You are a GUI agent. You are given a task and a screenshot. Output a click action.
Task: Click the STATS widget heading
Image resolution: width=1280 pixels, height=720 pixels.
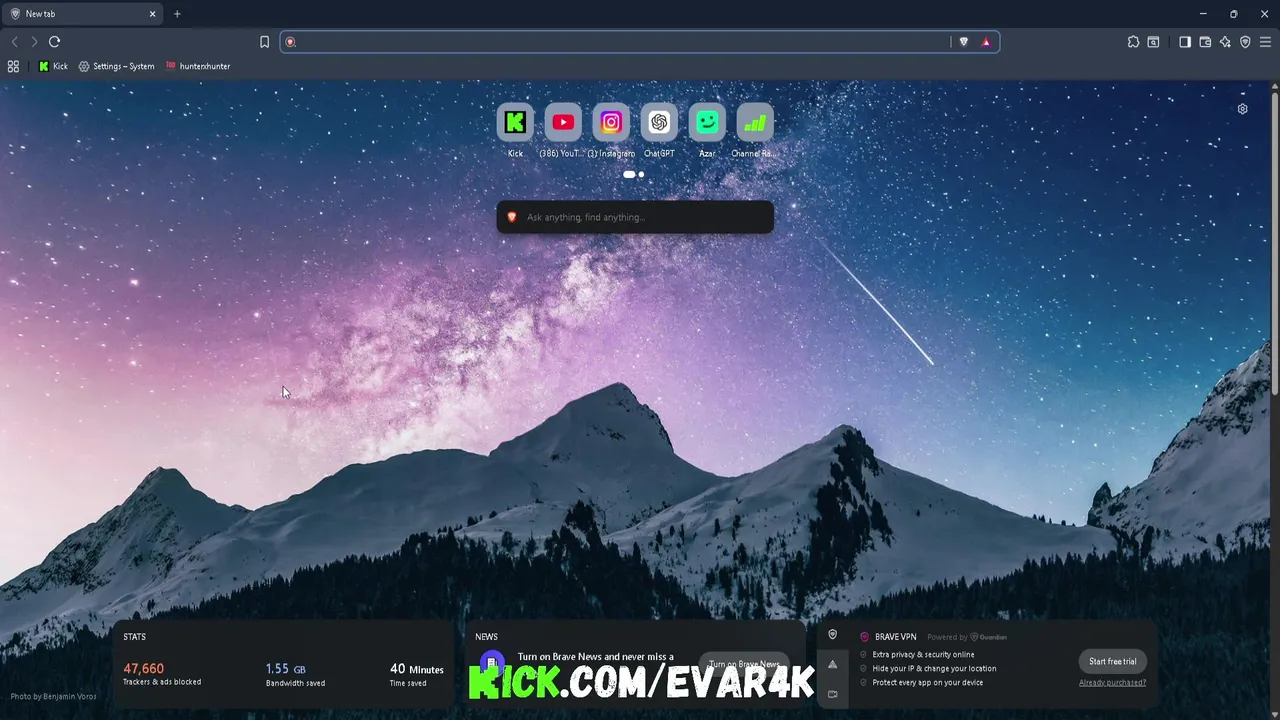click(x=134, y=637)
